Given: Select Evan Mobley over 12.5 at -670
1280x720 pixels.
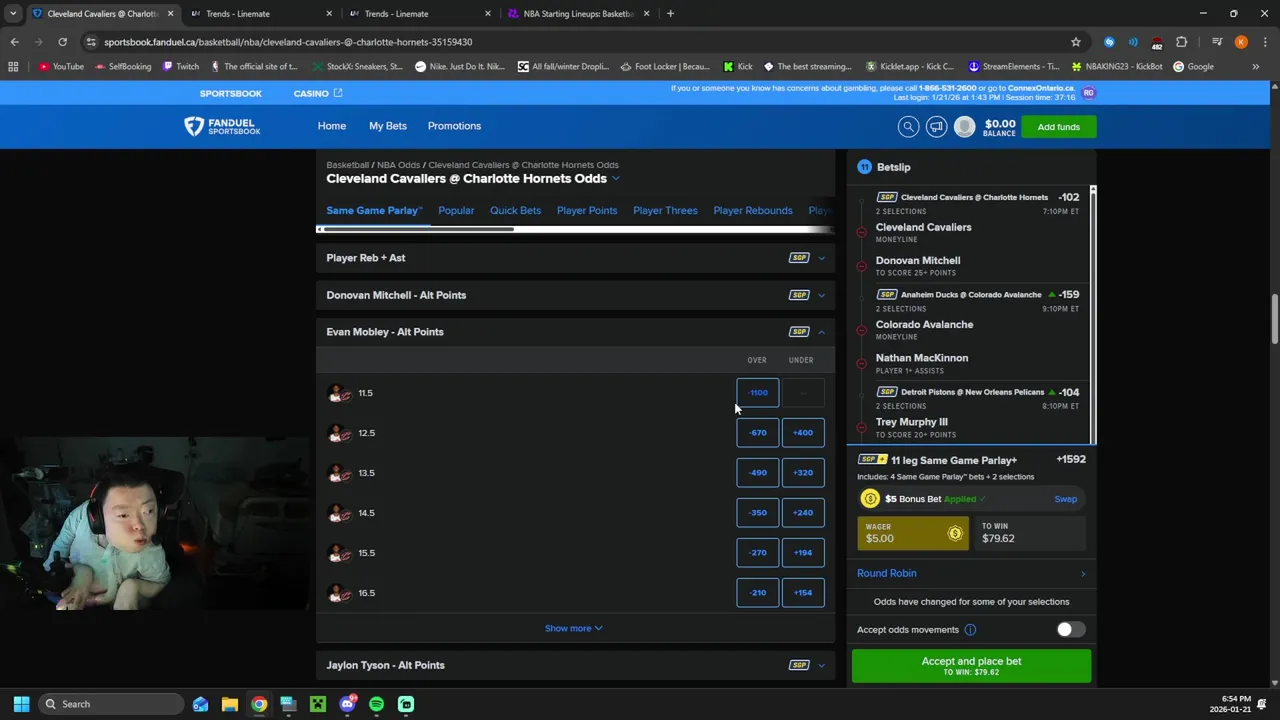Looking at the screenshot, I should pos(757,433).
